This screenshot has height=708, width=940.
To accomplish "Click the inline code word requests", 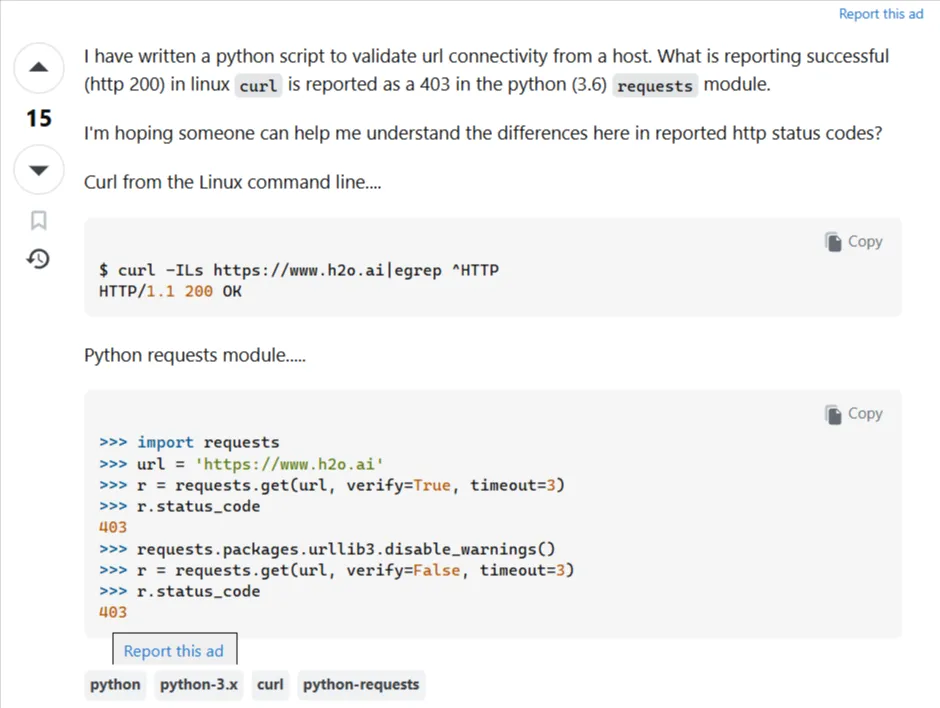I will 655,86.
